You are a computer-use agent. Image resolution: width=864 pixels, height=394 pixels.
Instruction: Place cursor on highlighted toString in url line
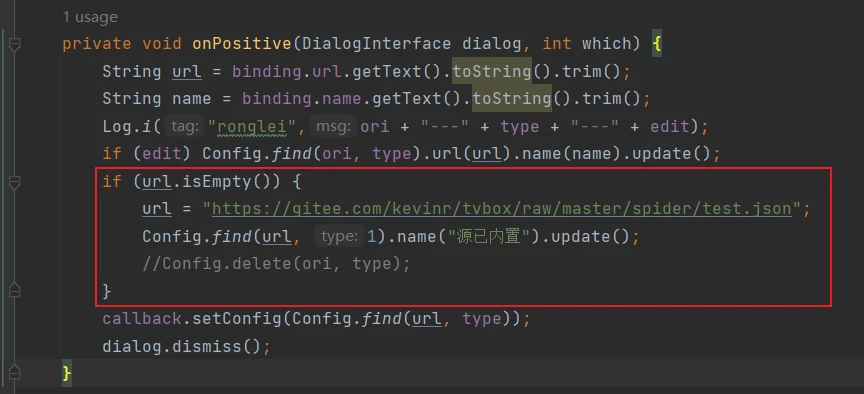[492, 72]
